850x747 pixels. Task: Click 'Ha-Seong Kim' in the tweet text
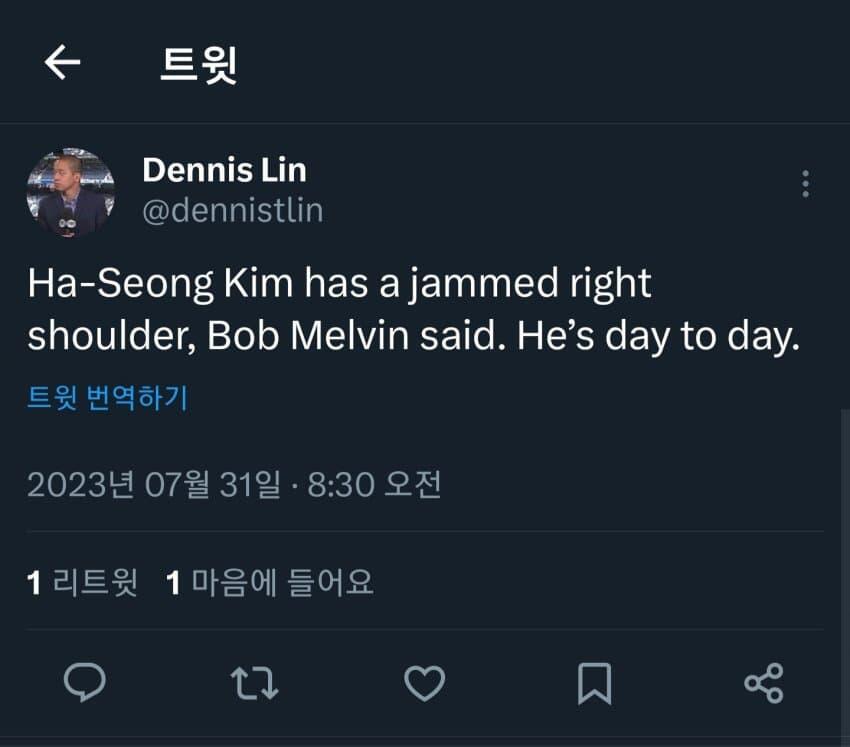pos(160,285)
